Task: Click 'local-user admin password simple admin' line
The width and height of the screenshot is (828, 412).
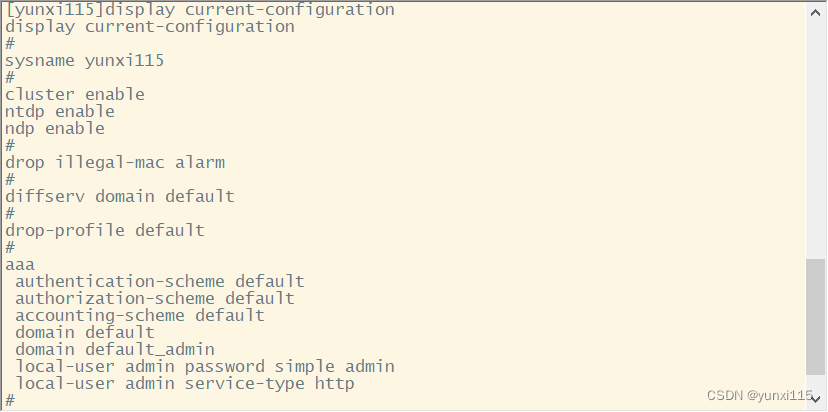Action: click(205, 366)
